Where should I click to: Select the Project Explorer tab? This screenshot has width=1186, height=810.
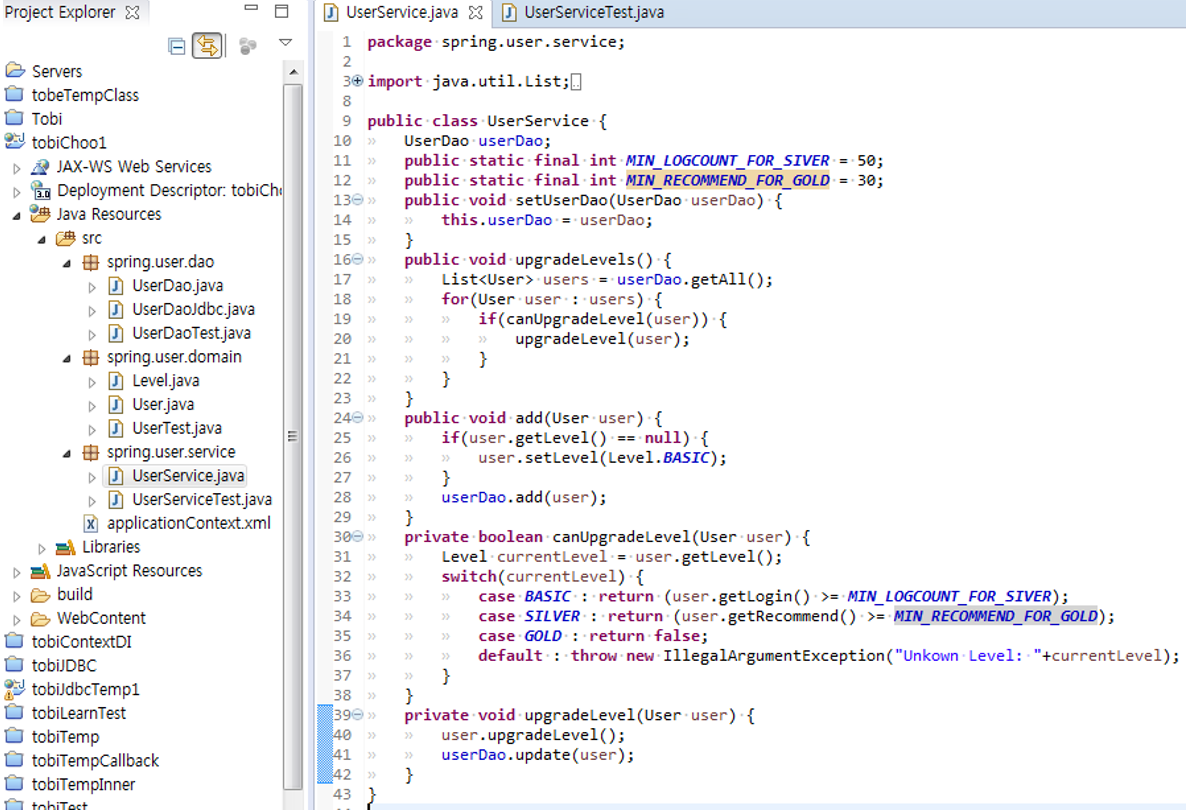point(72,12)
